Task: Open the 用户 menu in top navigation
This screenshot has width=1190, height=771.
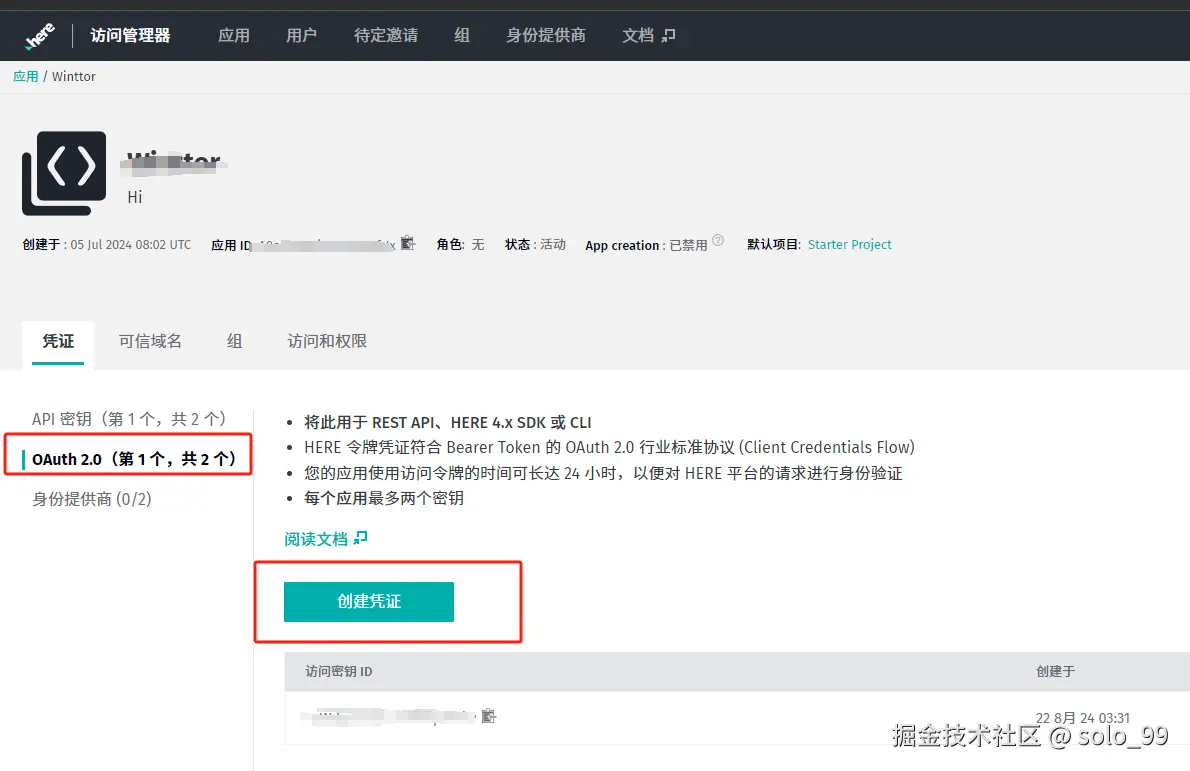Action: tap(301, 36)
